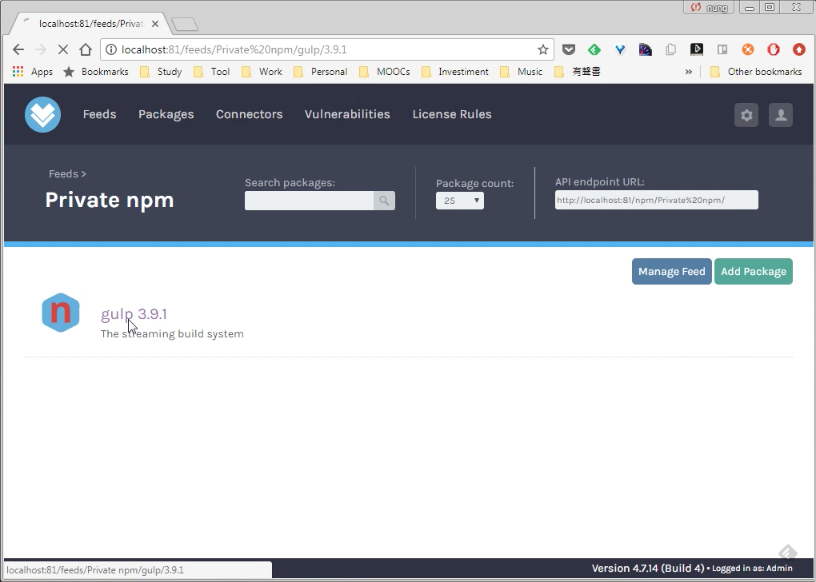Image resolution: width=816 pixels, height=582 pixels.
Task: Select the API endpoint URL field
Action: pos(656,200)
